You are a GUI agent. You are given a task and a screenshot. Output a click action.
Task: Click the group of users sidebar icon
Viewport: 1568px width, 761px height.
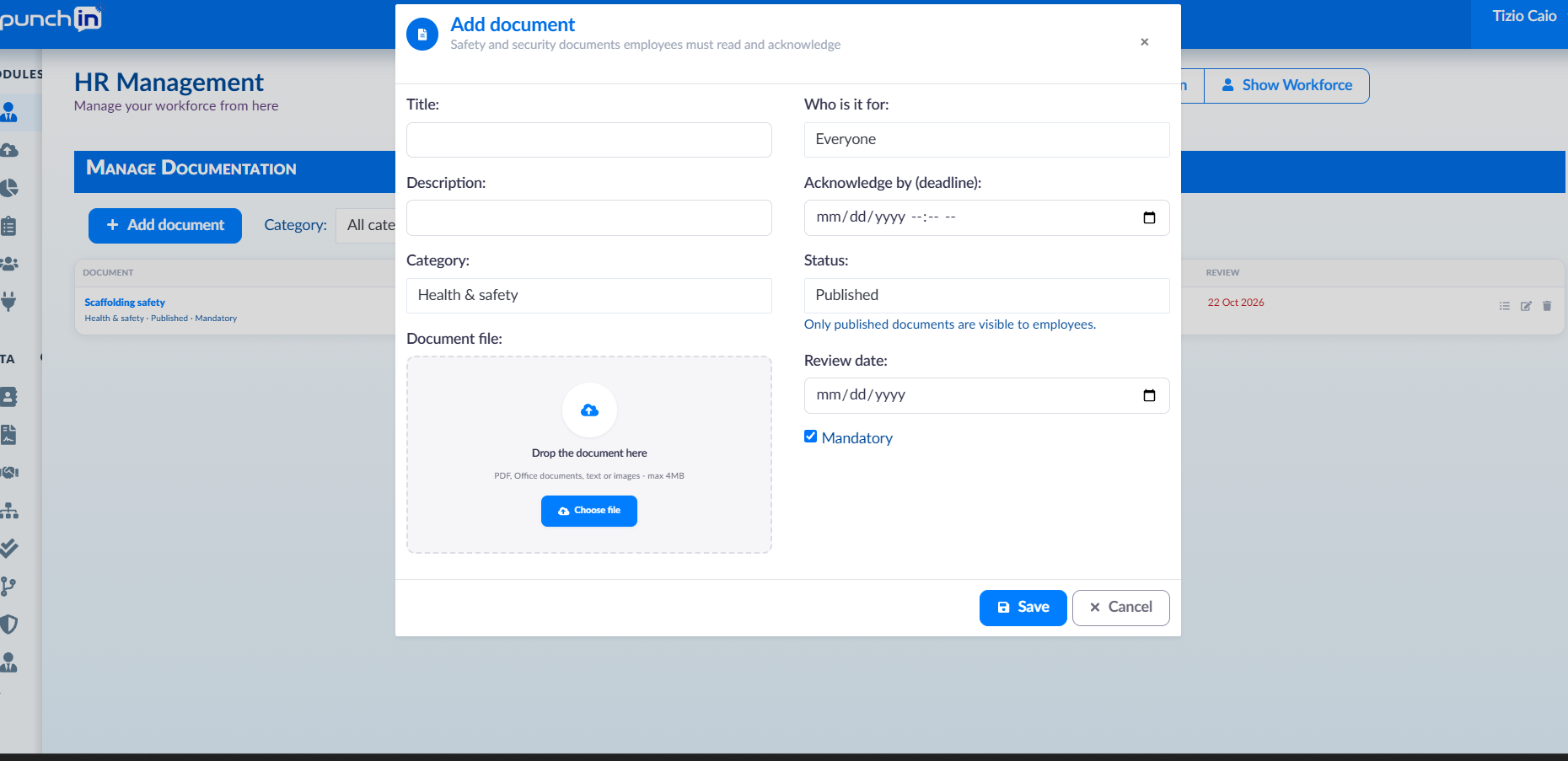[x=9, y=264]
